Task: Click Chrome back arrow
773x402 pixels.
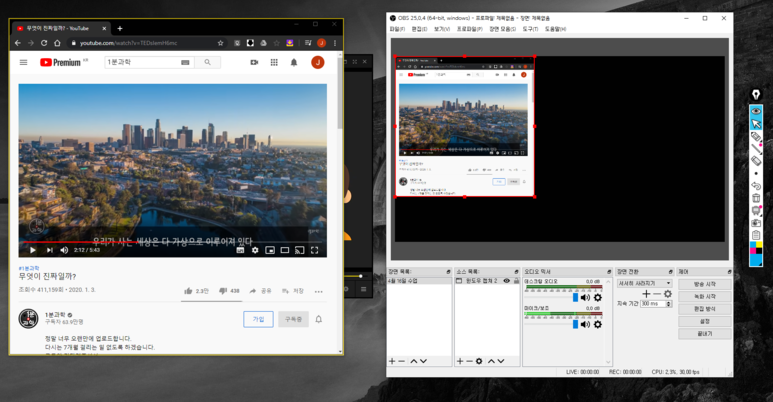Action: [18, 43]
